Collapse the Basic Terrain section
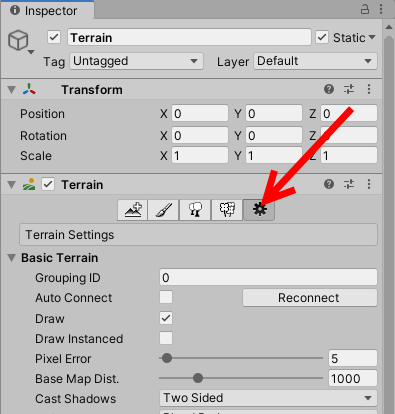The image size is (395, 414). click(12, 258)
